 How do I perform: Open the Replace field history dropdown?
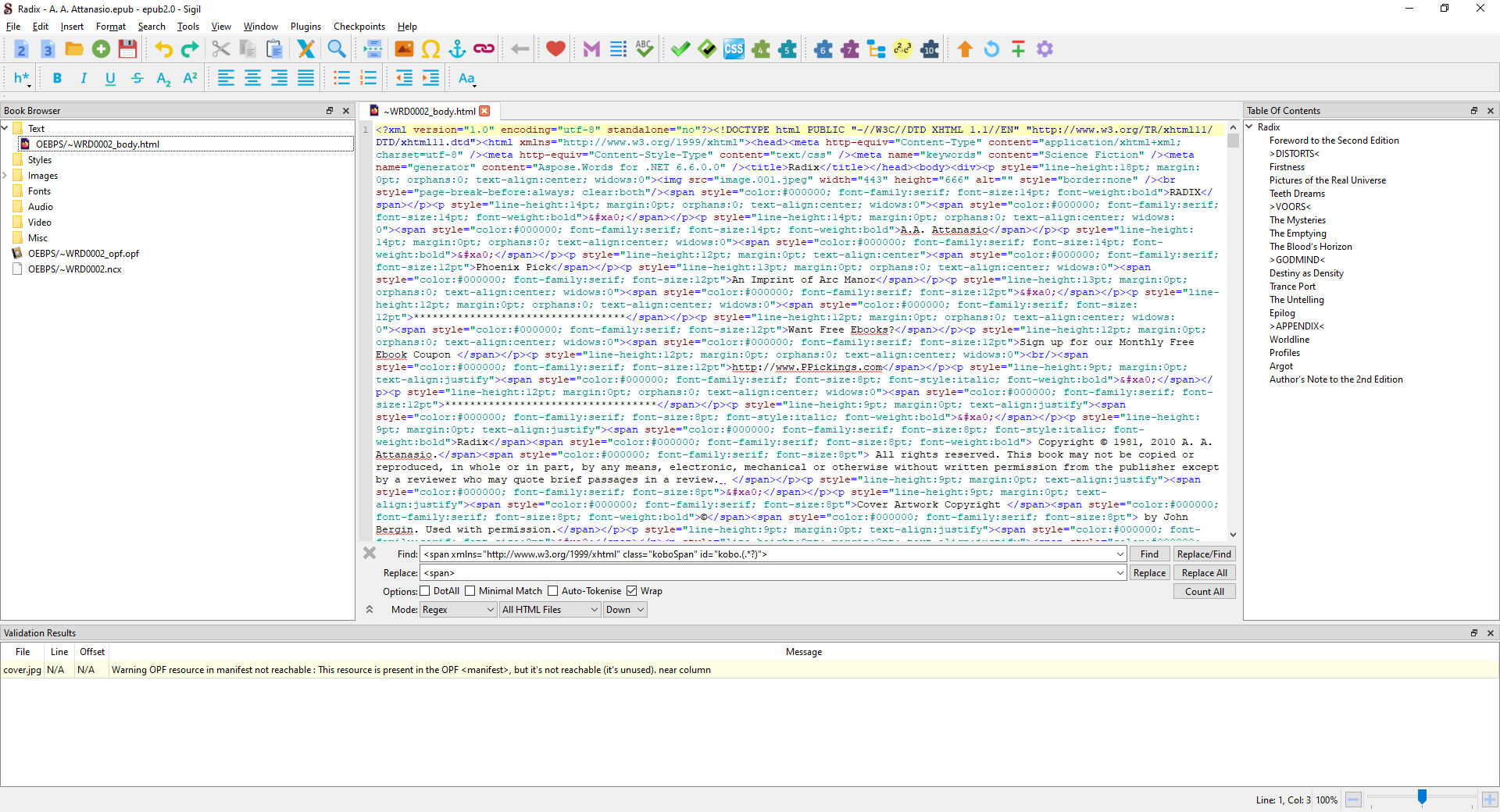click(1120, 573)
